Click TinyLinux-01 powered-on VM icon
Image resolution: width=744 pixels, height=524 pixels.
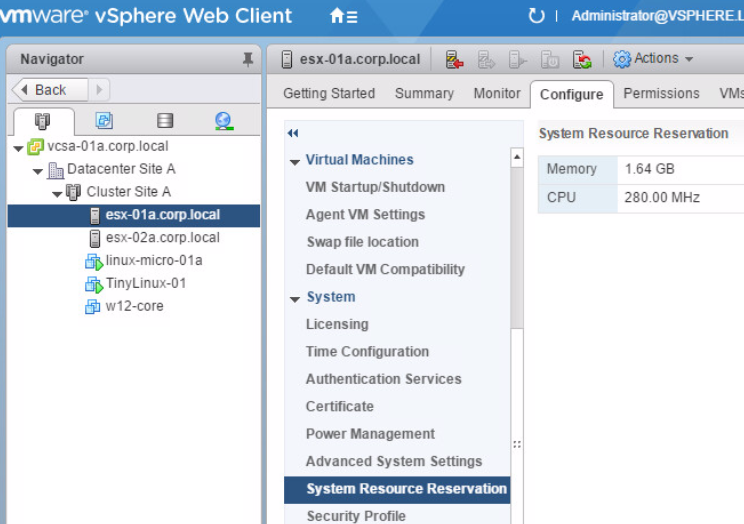(94, 284)
